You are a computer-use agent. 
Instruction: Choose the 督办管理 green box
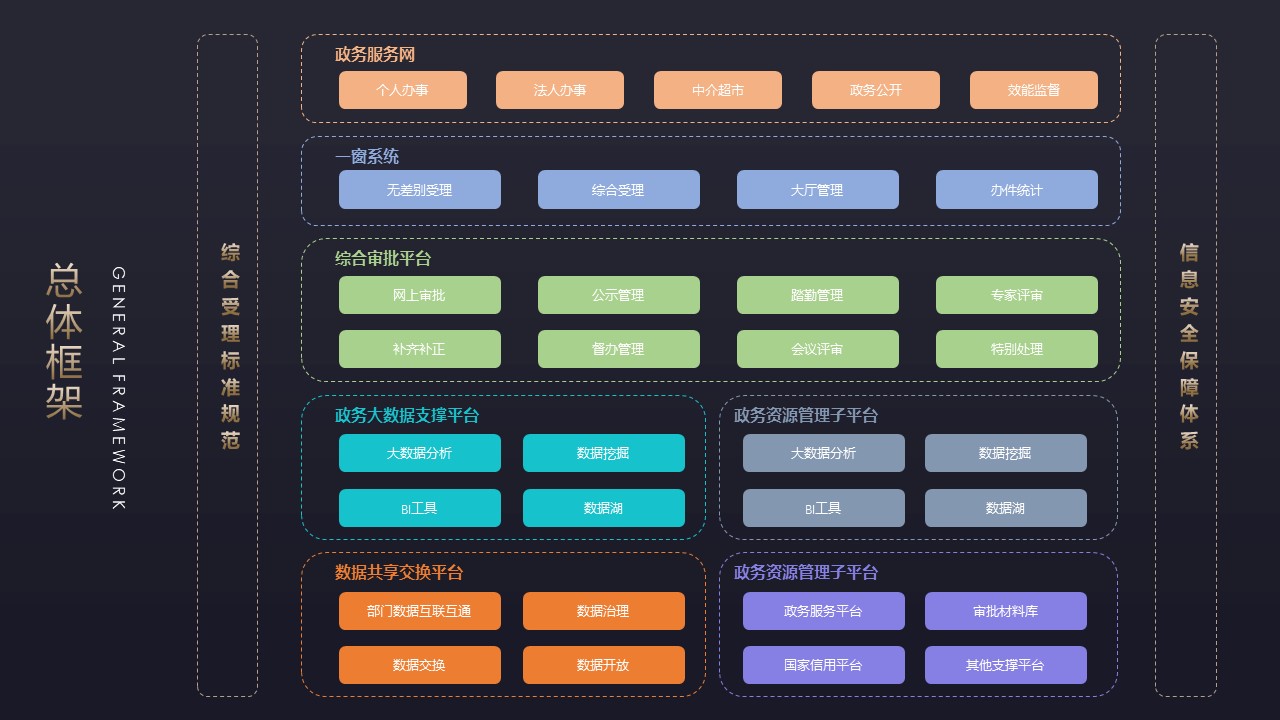click(618, 349)
